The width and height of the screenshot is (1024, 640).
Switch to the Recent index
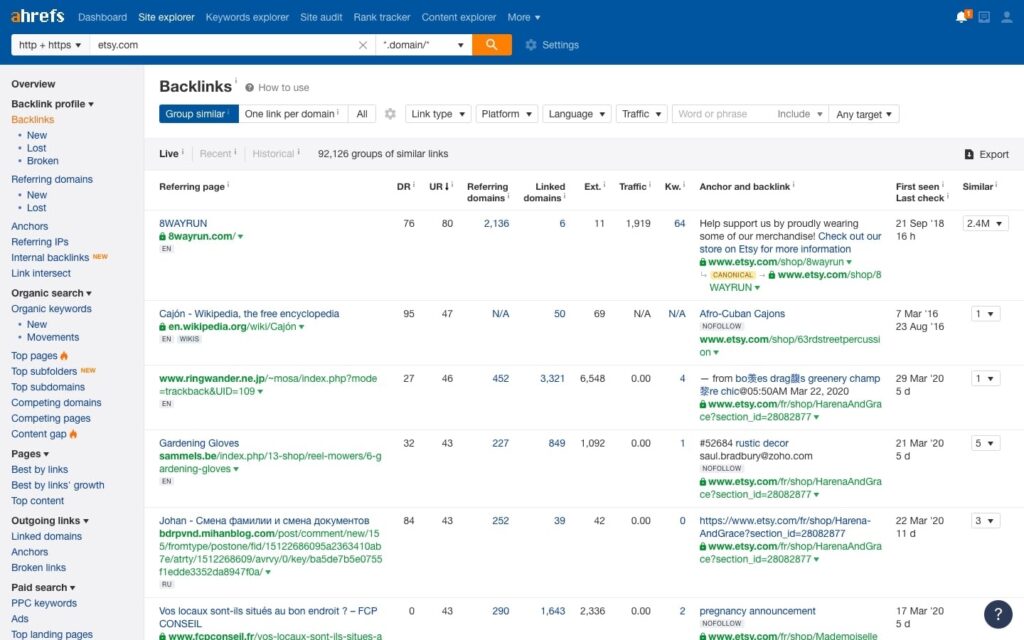(216, 153)
